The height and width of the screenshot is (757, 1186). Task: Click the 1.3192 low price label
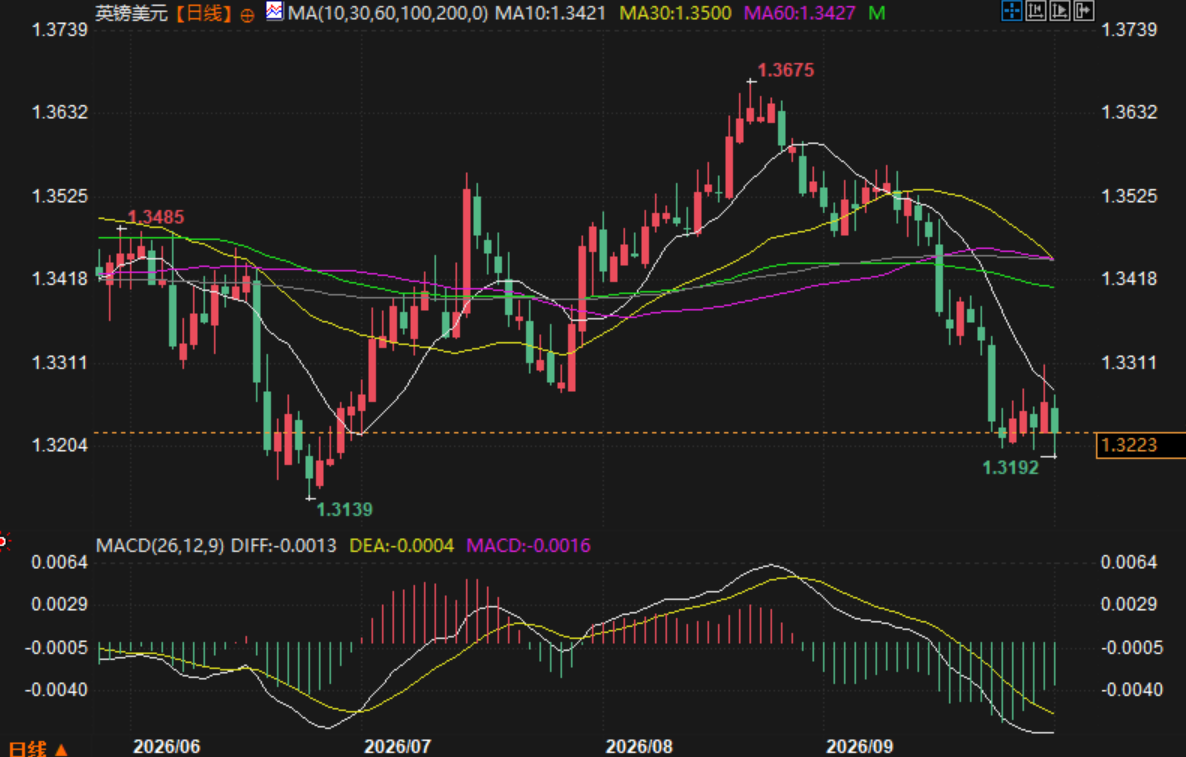coord(1011,468)
